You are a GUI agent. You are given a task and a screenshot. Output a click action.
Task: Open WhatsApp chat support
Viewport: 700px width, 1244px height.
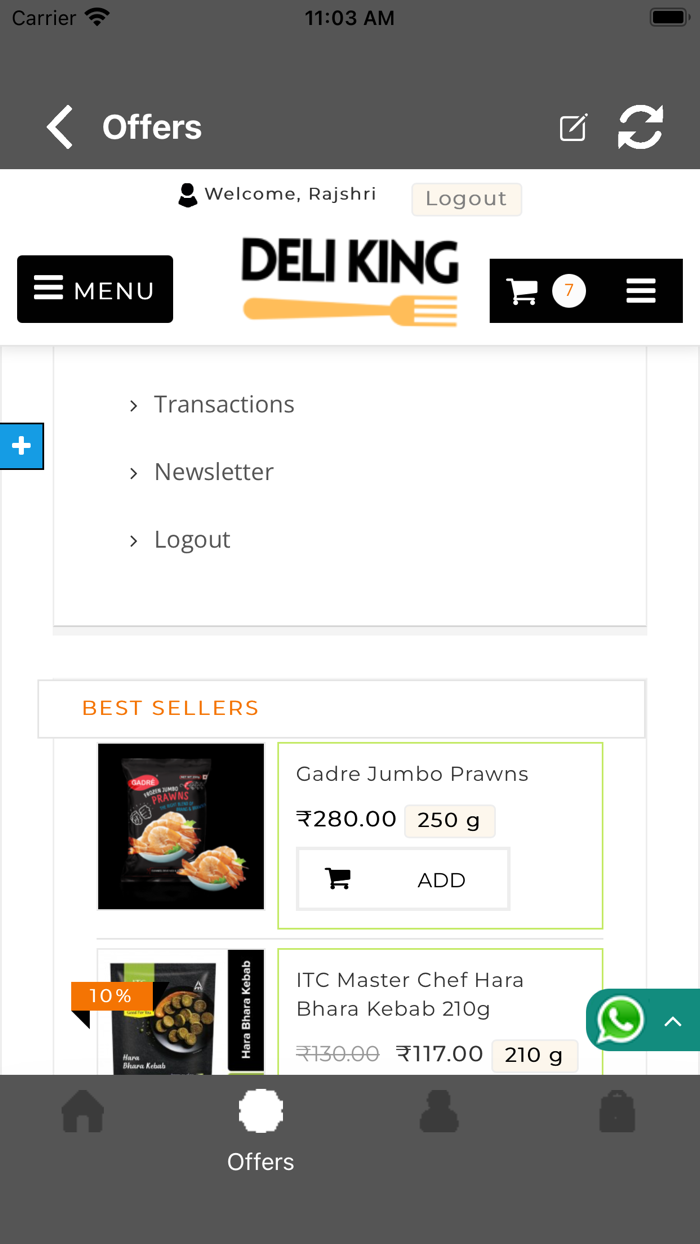click(621, 1020)
